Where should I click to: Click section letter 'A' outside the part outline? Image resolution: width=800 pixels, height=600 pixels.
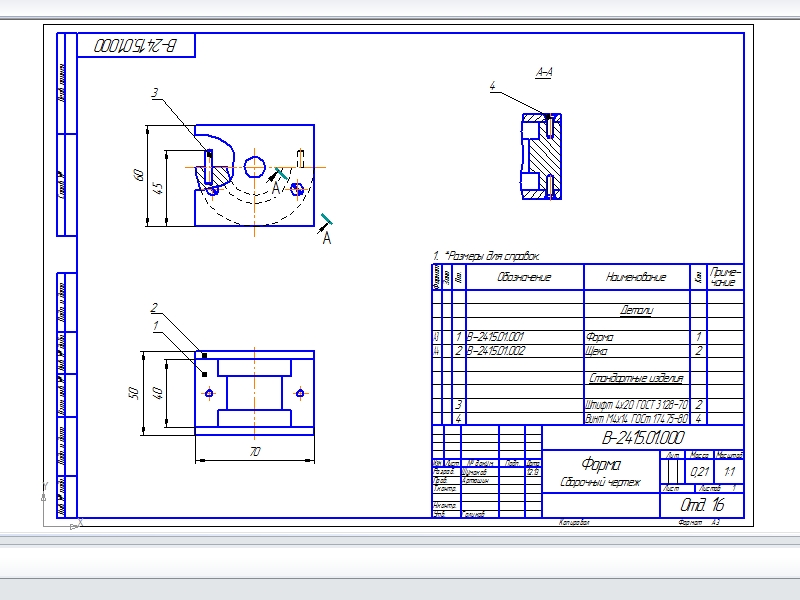coord(327,238)
